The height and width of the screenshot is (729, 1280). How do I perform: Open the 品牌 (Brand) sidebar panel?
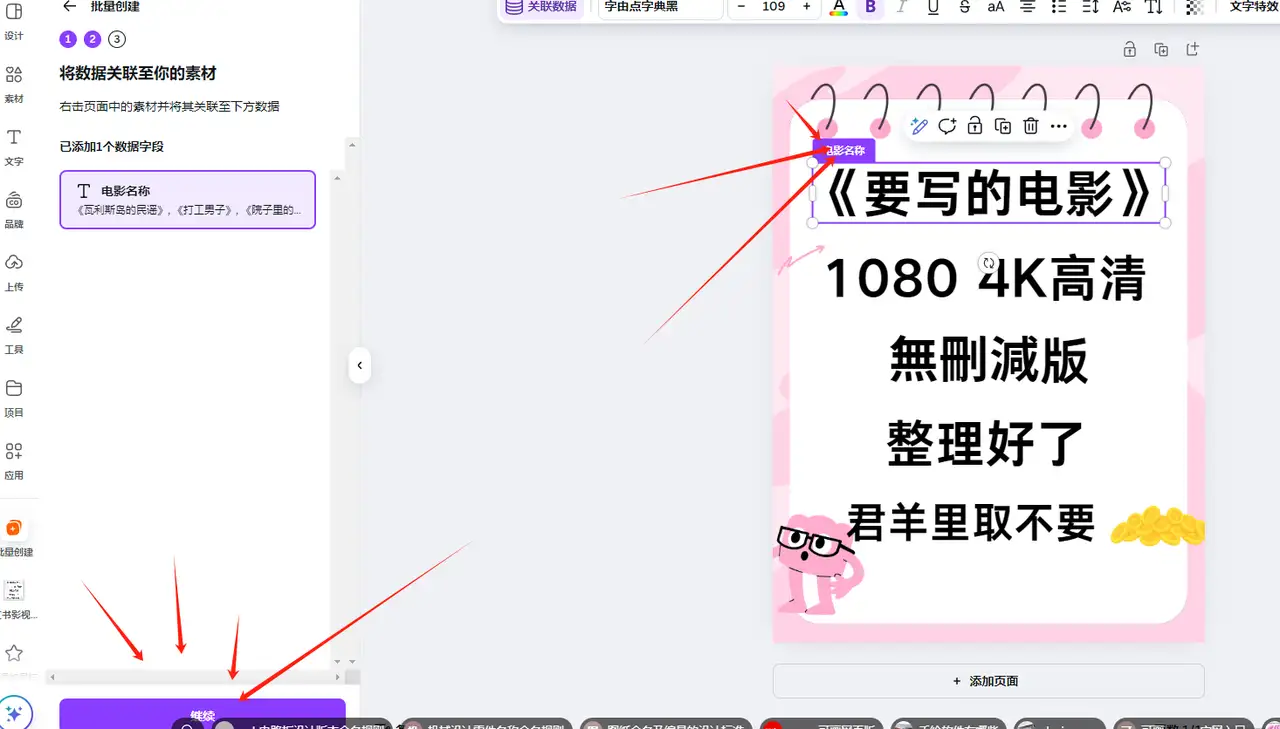coord(14,209)
